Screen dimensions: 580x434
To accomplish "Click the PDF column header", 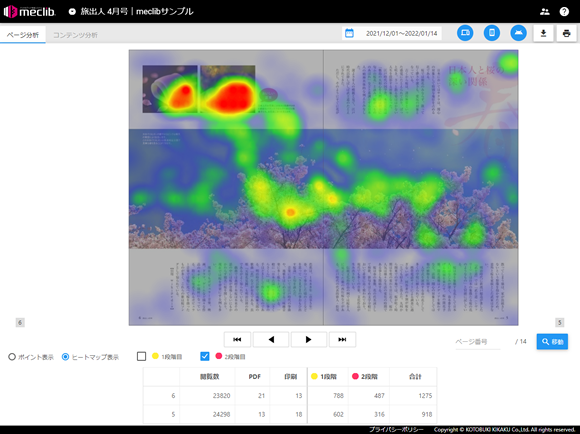I will 254,377.
